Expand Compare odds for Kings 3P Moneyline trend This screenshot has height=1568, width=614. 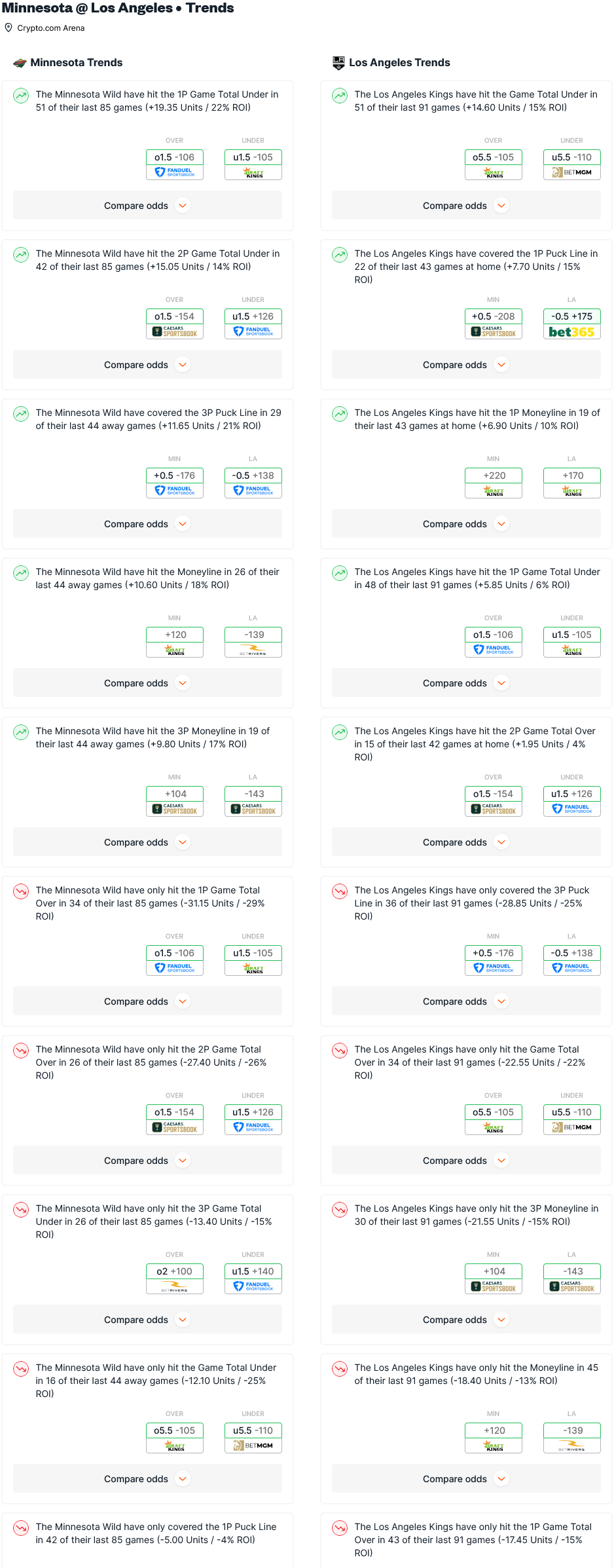tap(465, 1320)
